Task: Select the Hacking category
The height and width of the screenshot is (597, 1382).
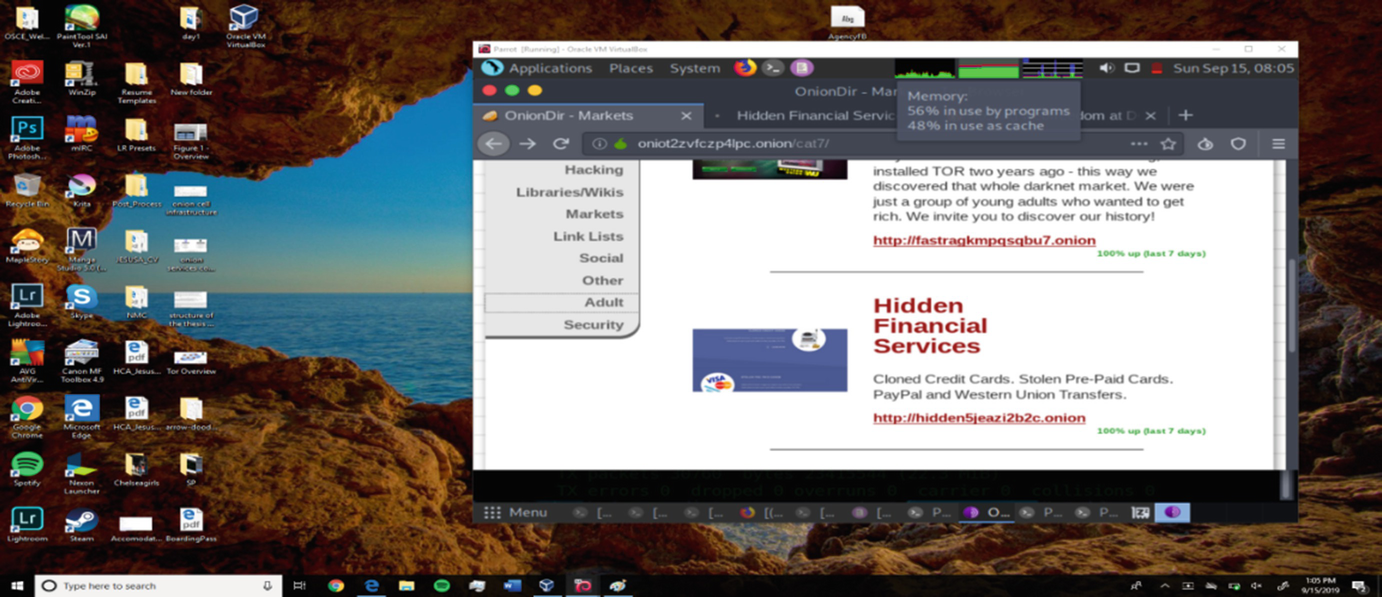Action: [x=594, y=170]
